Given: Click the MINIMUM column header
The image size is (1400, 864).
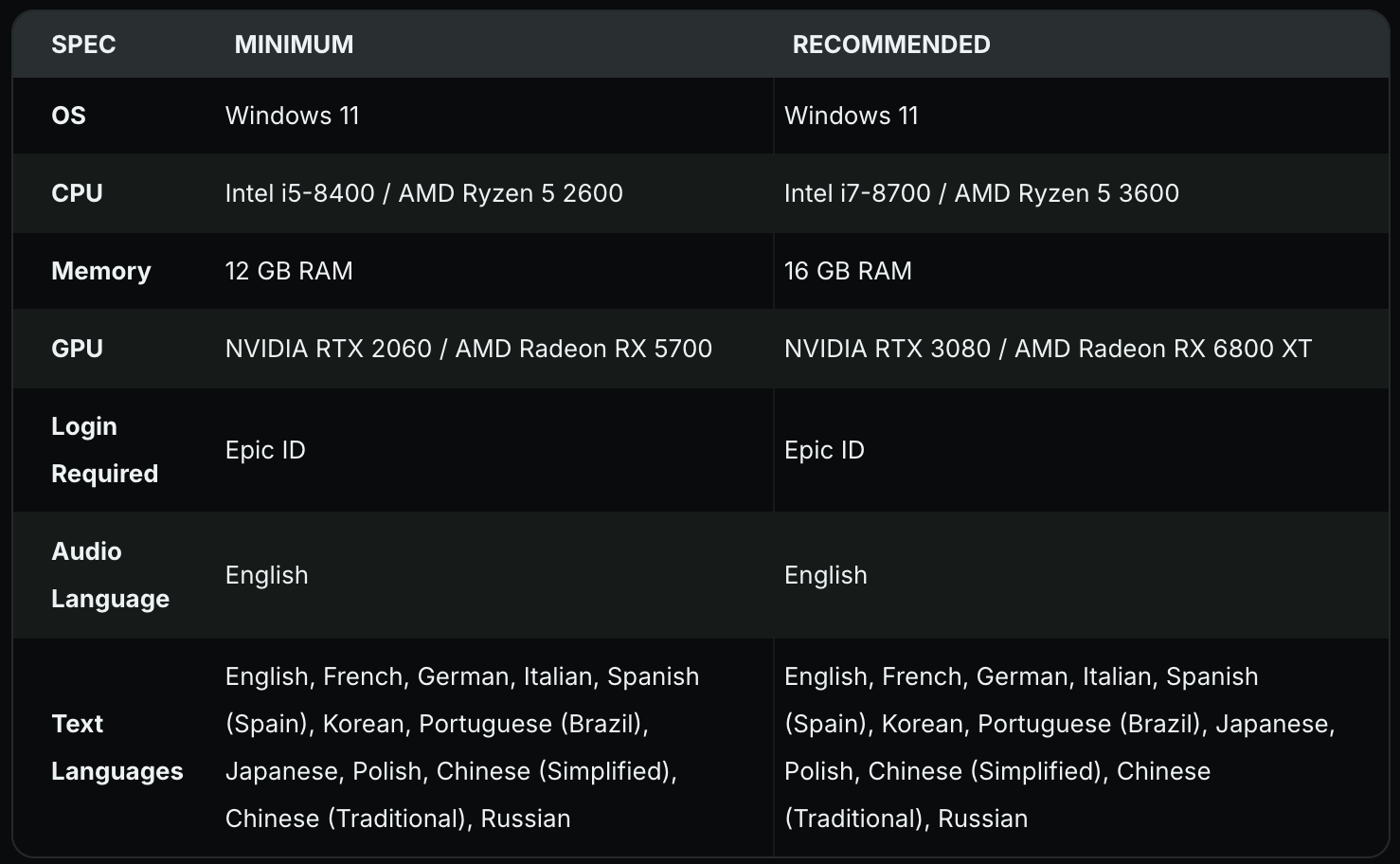Looking at the screenshot, I should click(x=294, y=45).
